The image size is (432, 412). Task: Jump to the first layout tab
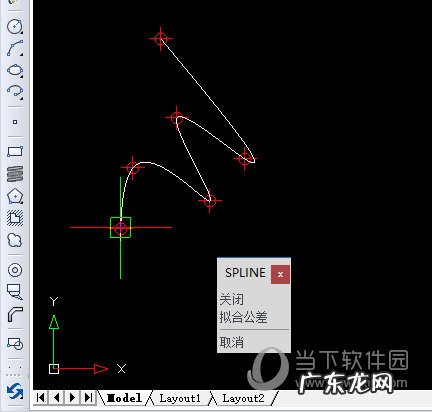(x=41, y=397)
